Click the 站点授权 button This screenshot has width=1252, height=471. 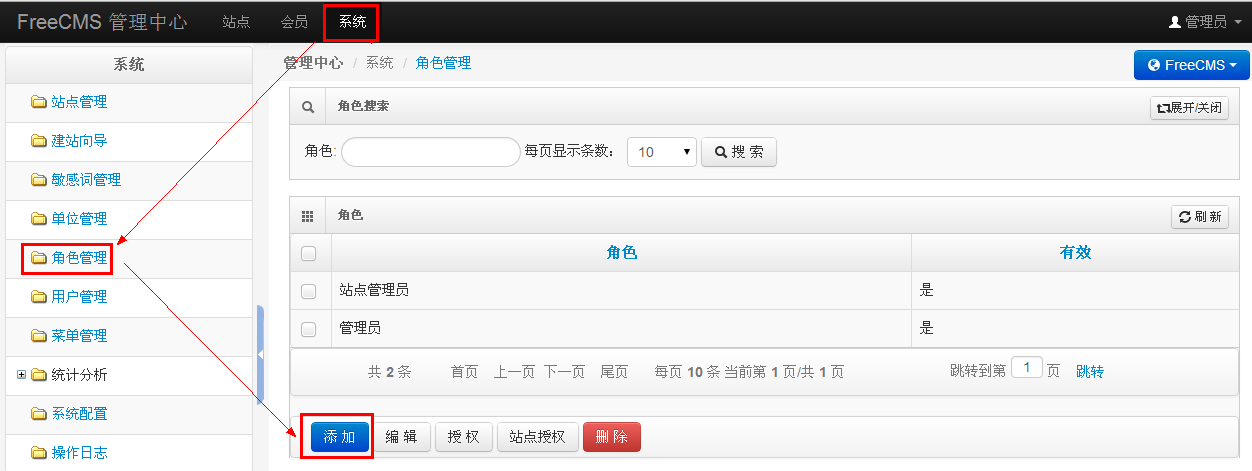click(x=537, y=437)
